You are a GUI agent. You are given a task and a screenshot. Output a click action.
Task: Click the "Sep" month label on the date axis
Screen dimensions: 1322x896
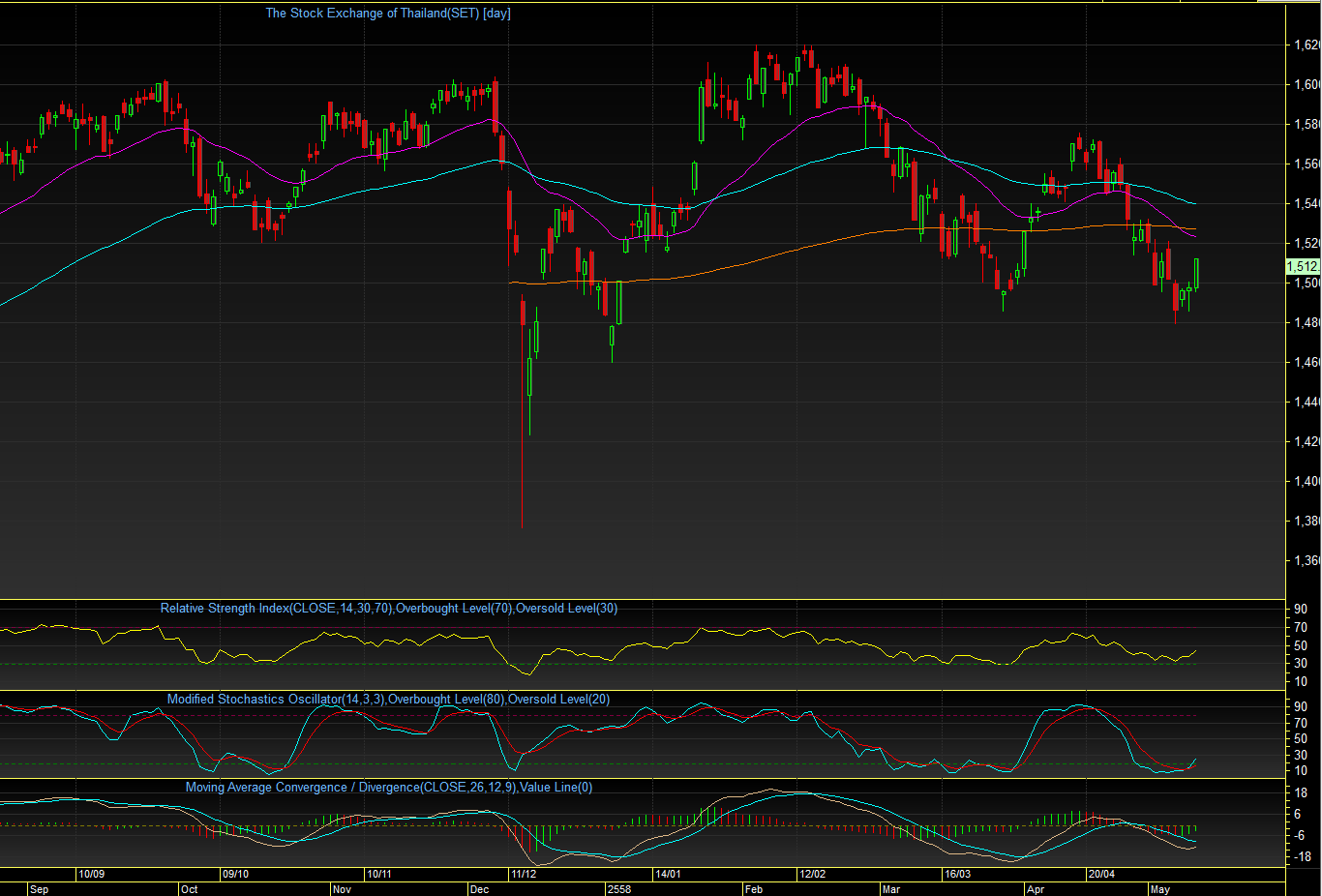[39, 889]
